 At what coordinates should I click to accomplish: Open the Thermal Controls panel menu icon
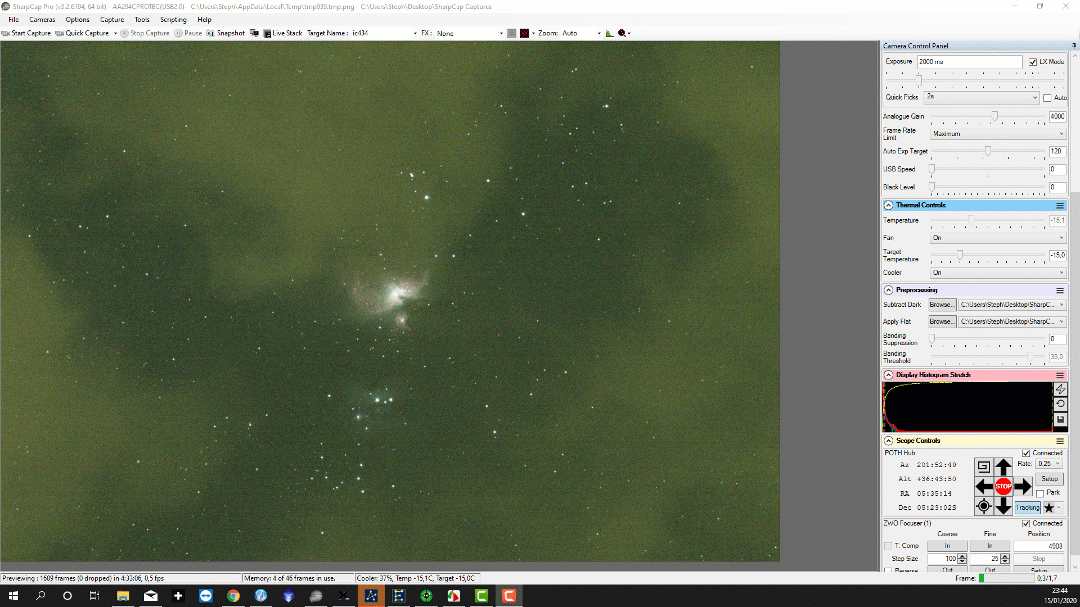(x=1060, y=205)
